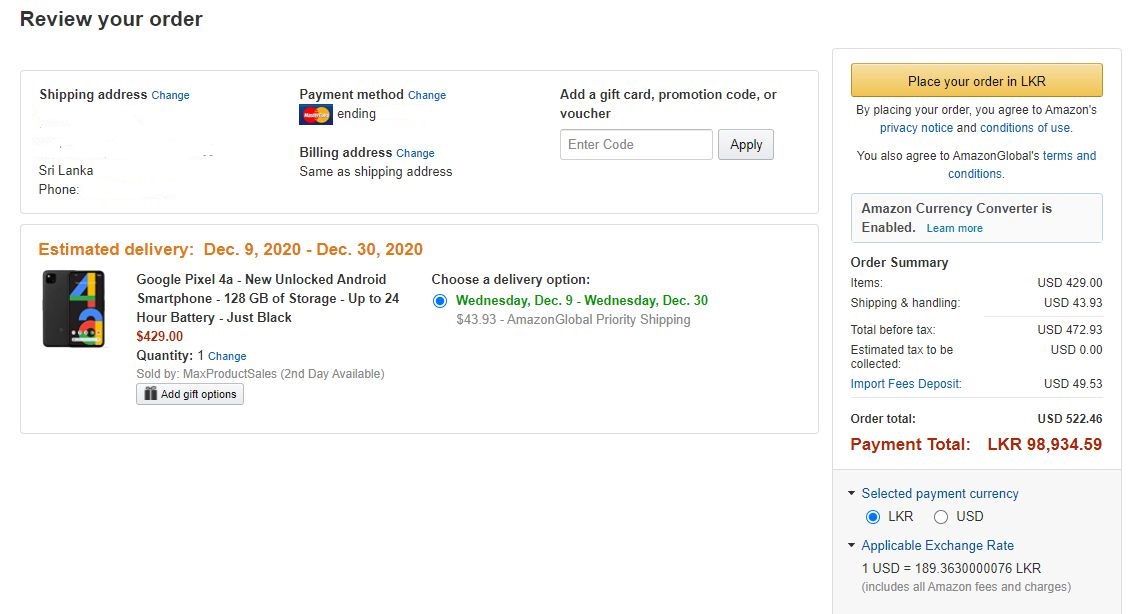Select USD as payment currency
Screen dimensions: 1135x614
click(x=940, y=517)
